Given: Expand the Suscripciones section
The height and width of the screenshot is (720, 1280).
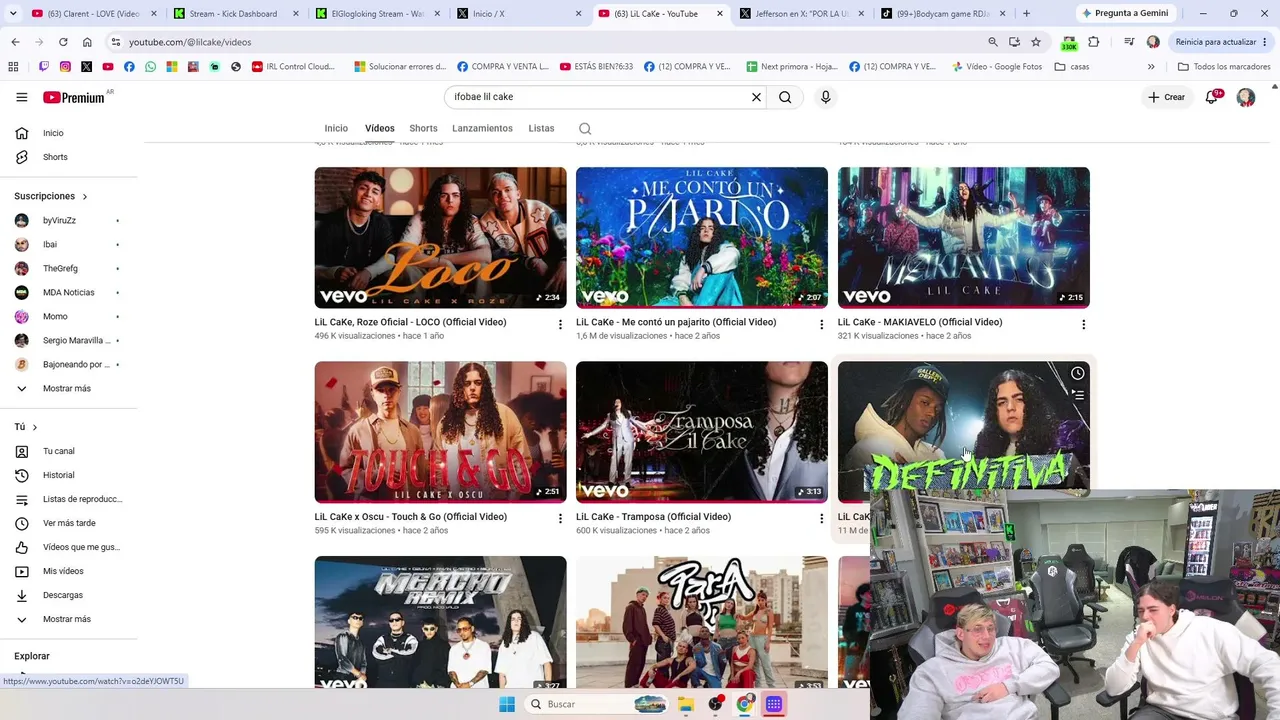Looking at the screenshot, I should 51,196.
